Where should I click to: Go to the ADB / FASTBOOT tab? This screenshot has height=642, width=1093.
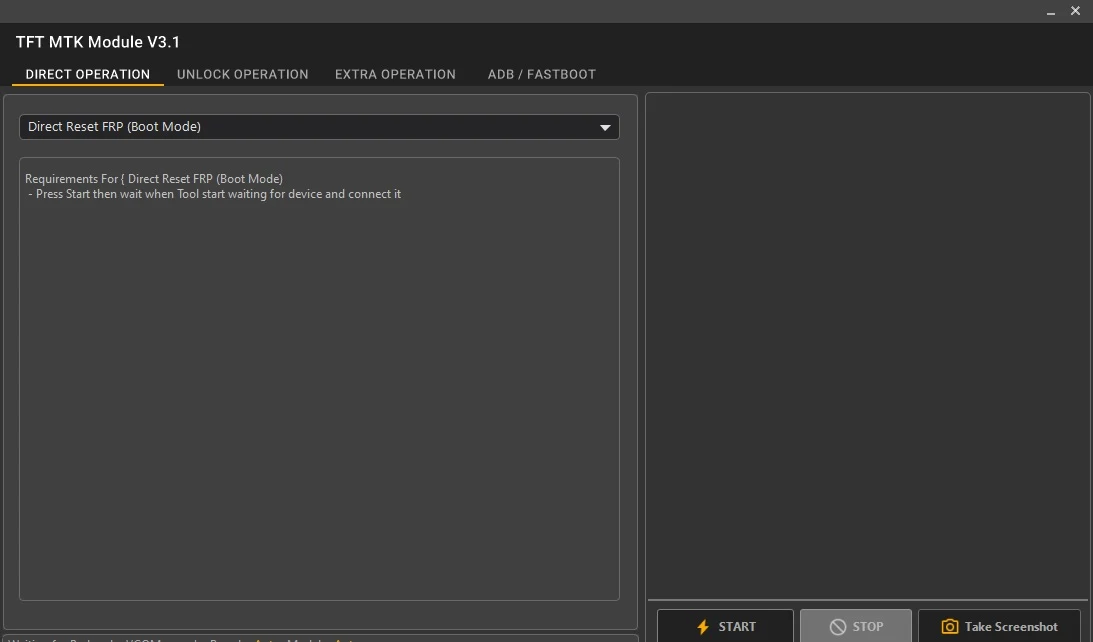[x=542, y=74]
